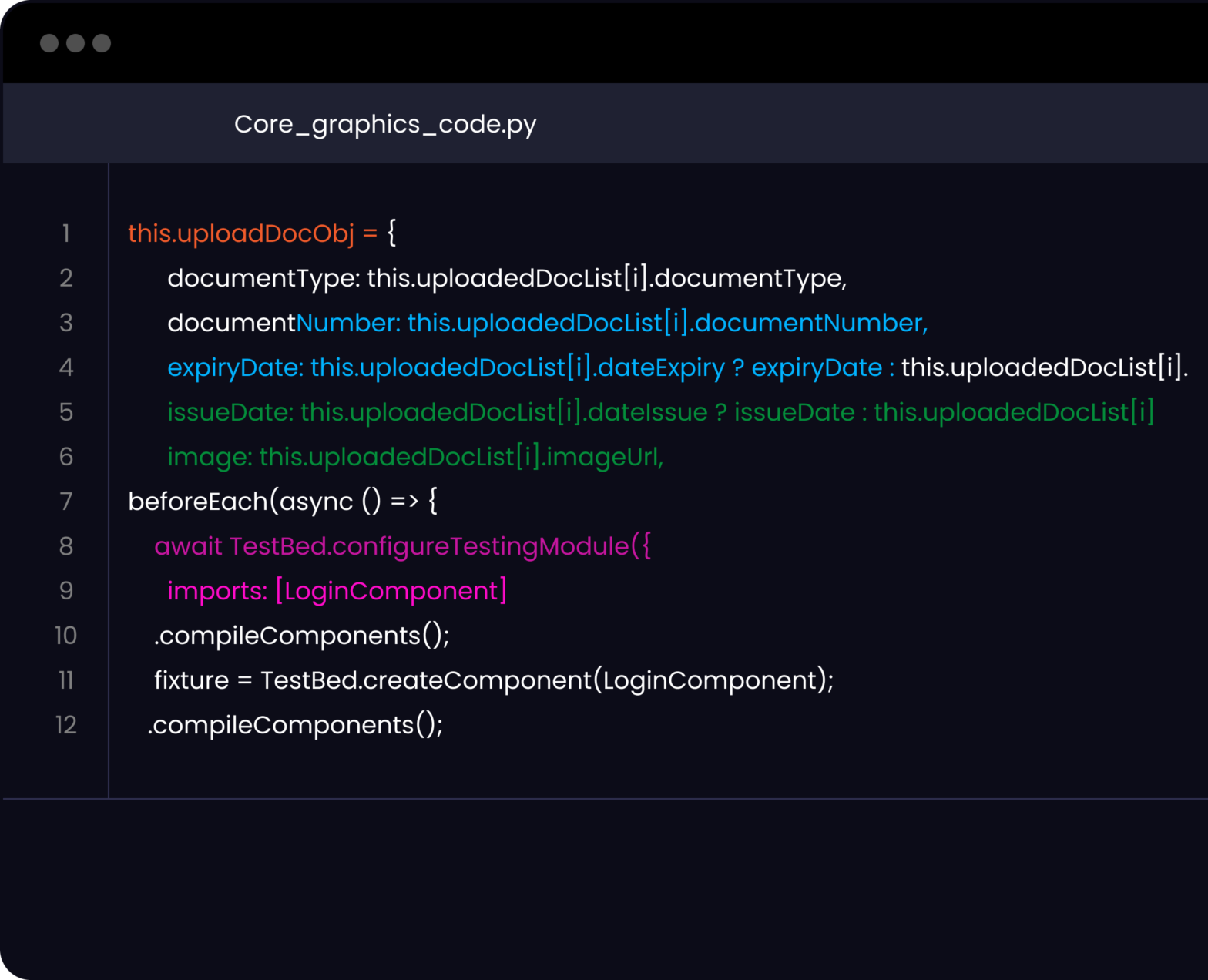This screenshot has height=980, width=1208.
Task: Place cursor on beforeEach(async () => { line
Action: point(282,502)
